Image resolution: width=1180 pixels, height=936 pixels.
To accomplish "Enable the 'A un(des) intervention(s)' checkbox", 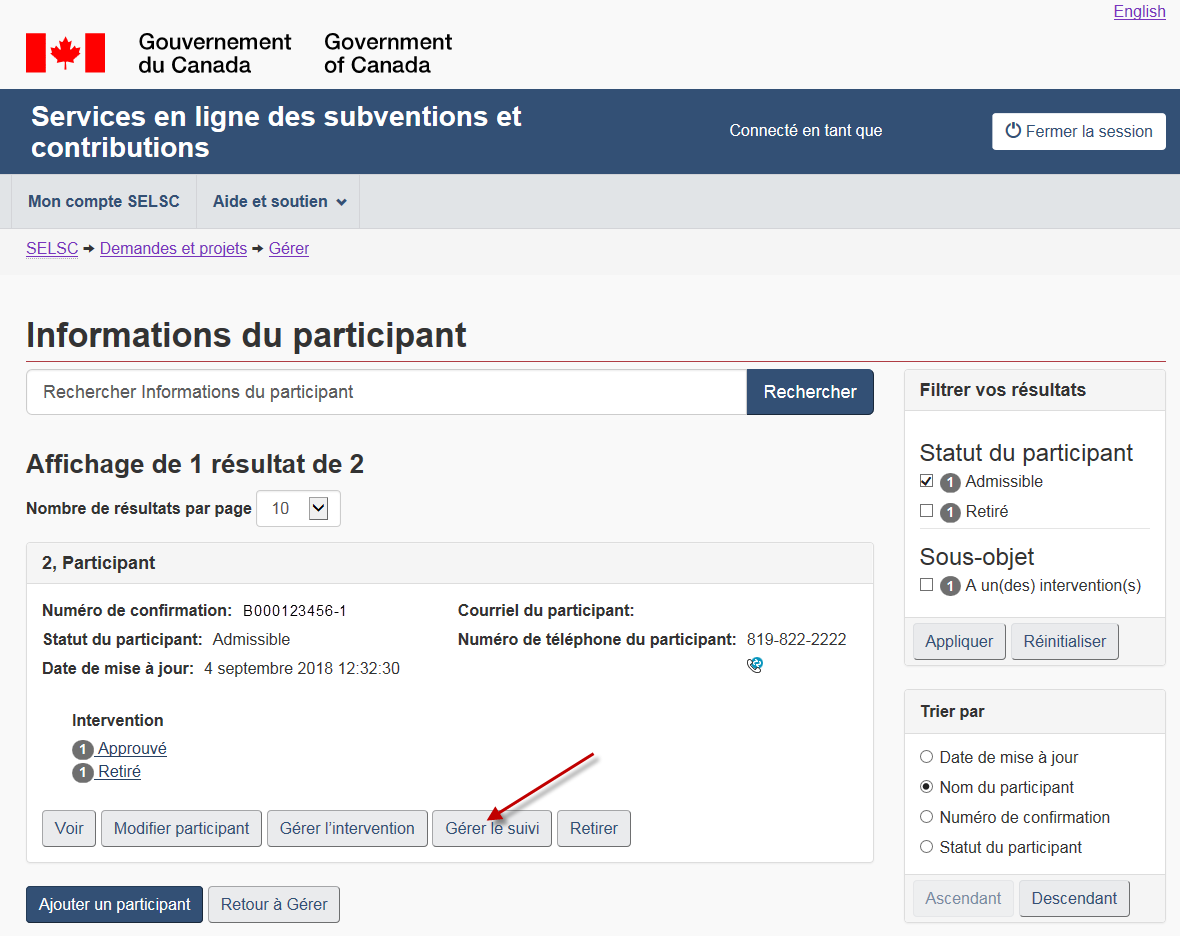I will (926, 585).
